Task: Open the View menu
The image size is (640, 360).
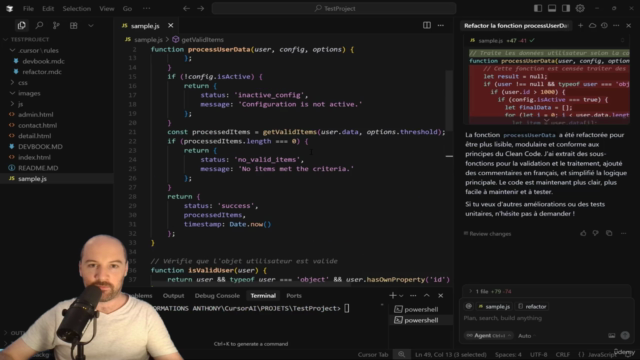Action: coord(107,9)
